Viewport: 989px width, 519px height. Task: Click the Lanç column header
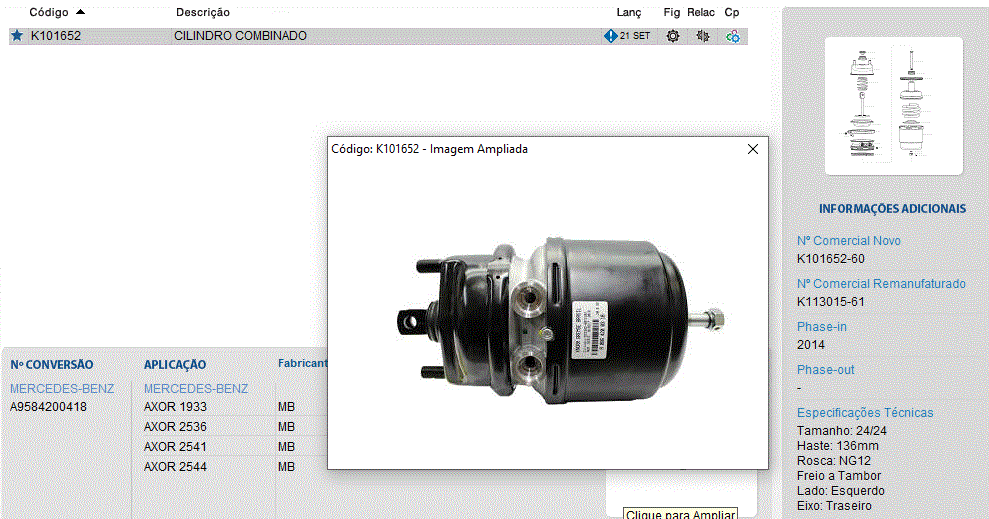[x=629, y=12]
